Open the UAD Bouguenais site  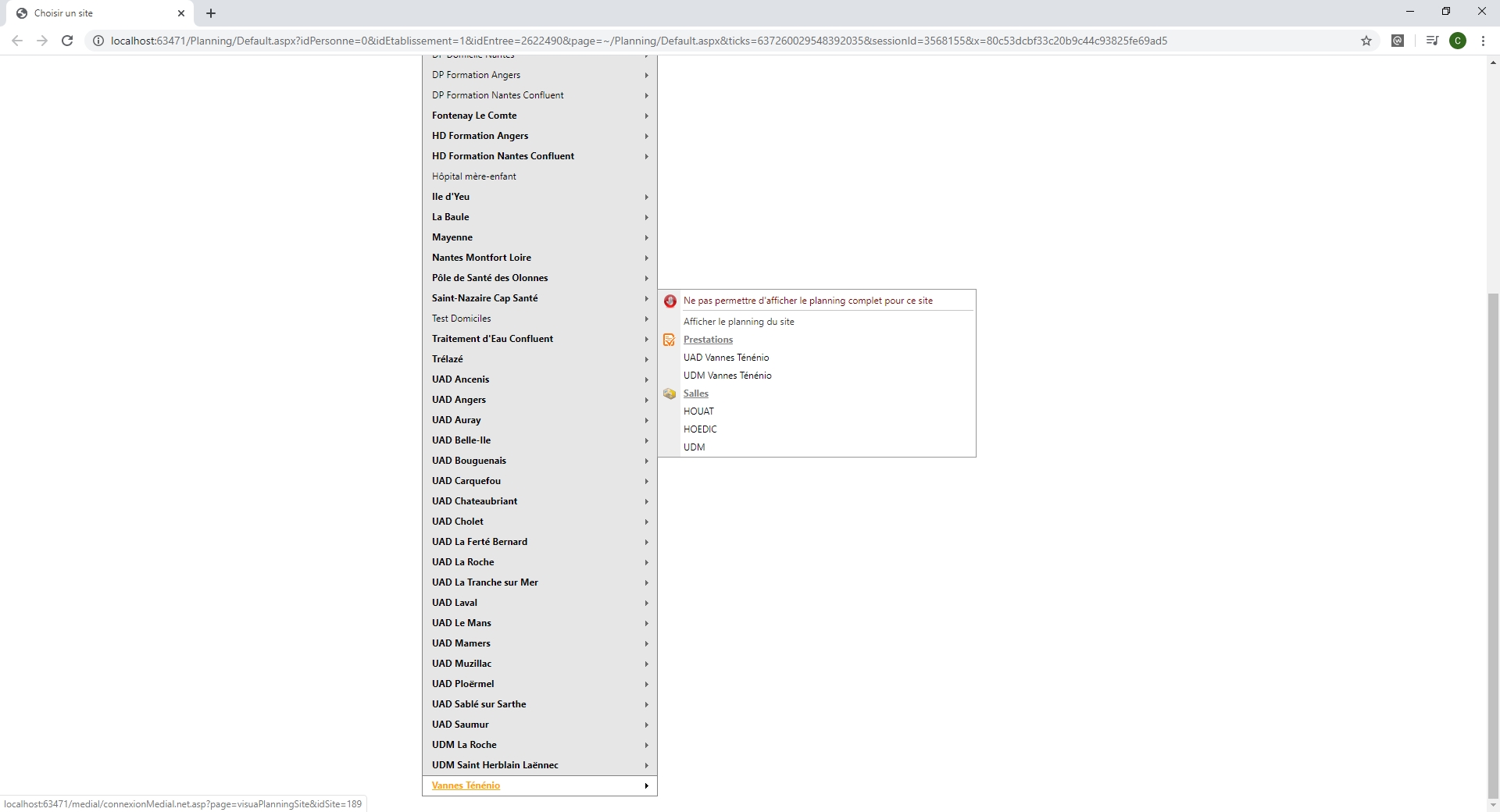(469, 461)
